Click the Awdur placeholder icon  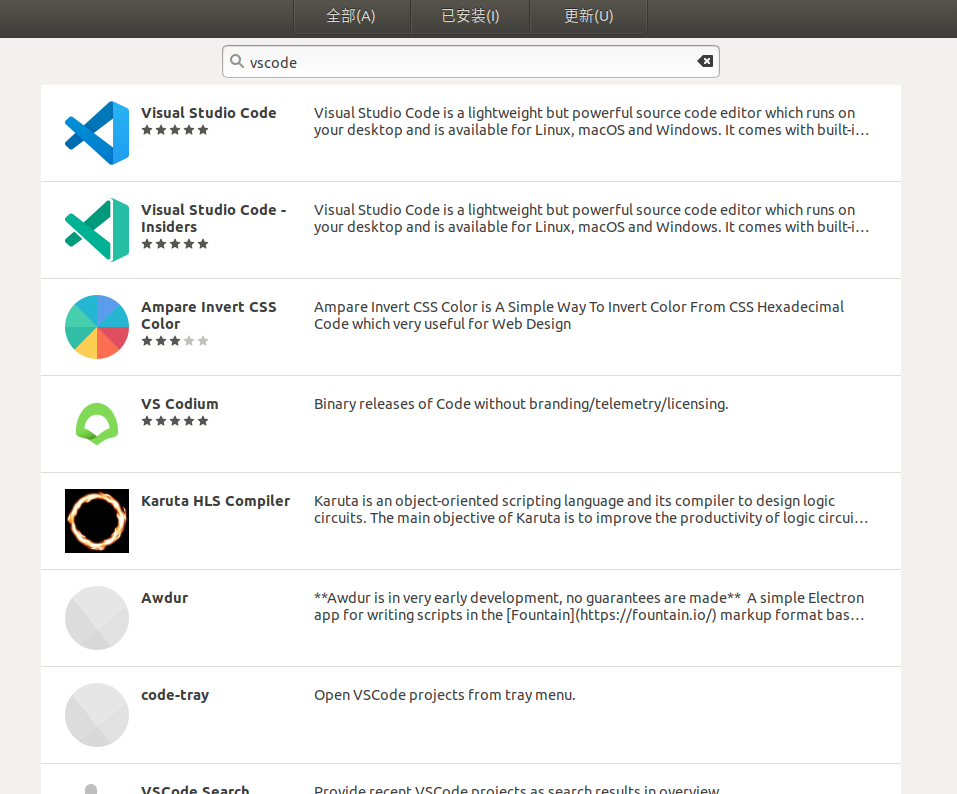click(x=97, y=618)
